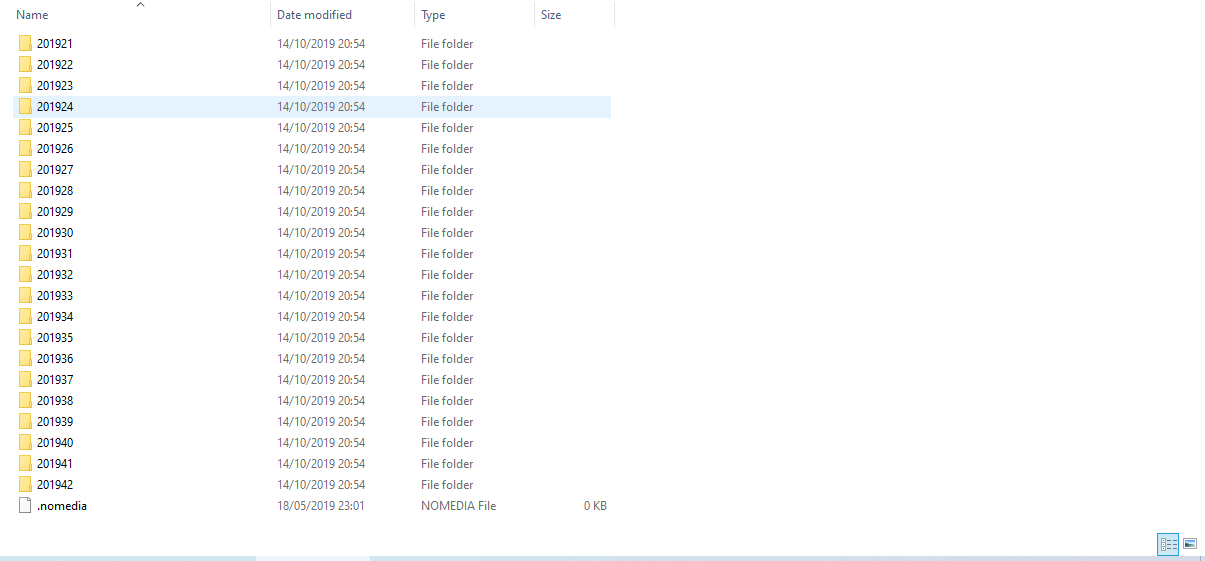Switch to Large icons view layout
1205x561 pixels.
(1190, 544)
